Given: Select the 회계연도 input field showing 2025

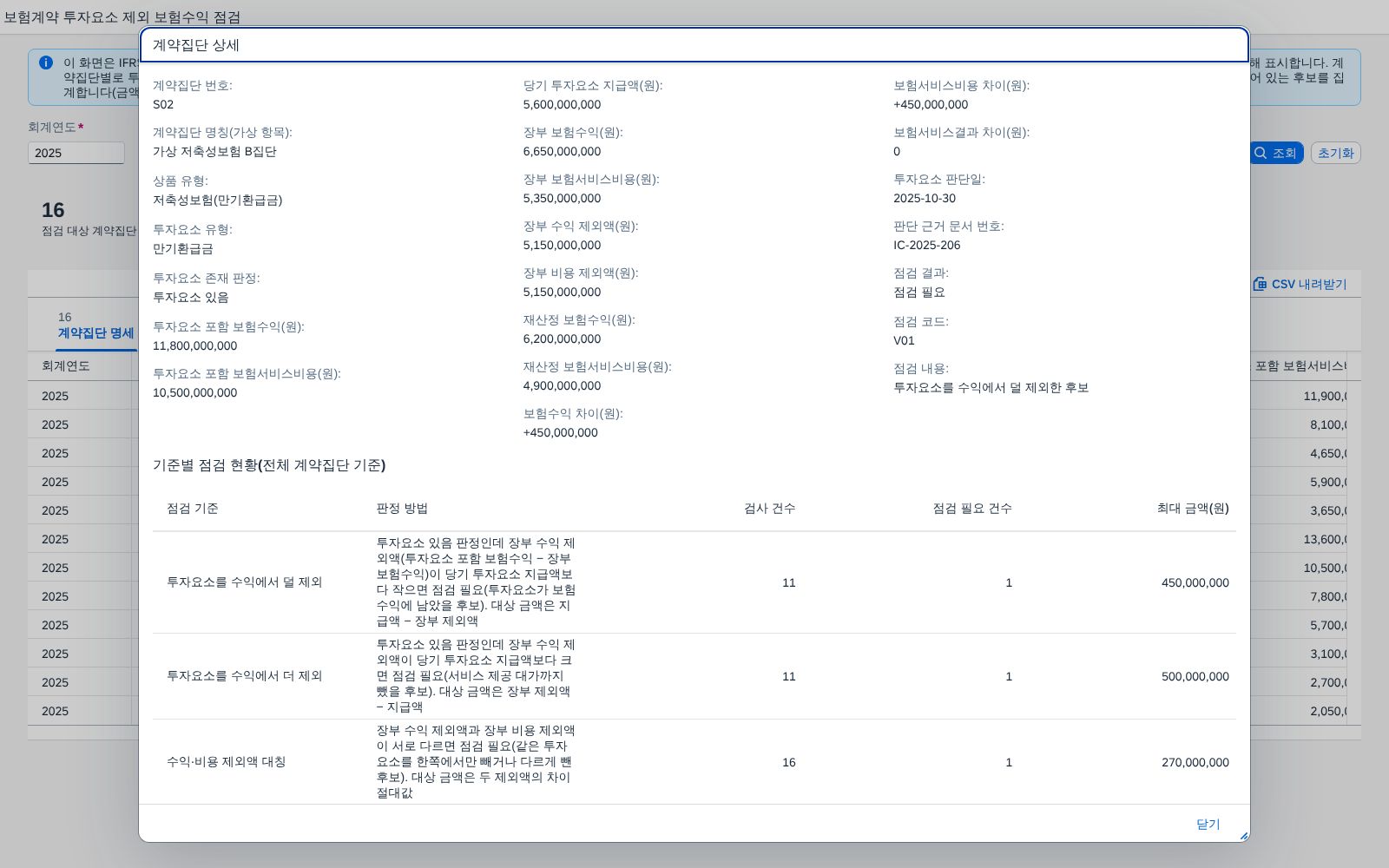Looking at the screenshot, I should tap(76, 154).
